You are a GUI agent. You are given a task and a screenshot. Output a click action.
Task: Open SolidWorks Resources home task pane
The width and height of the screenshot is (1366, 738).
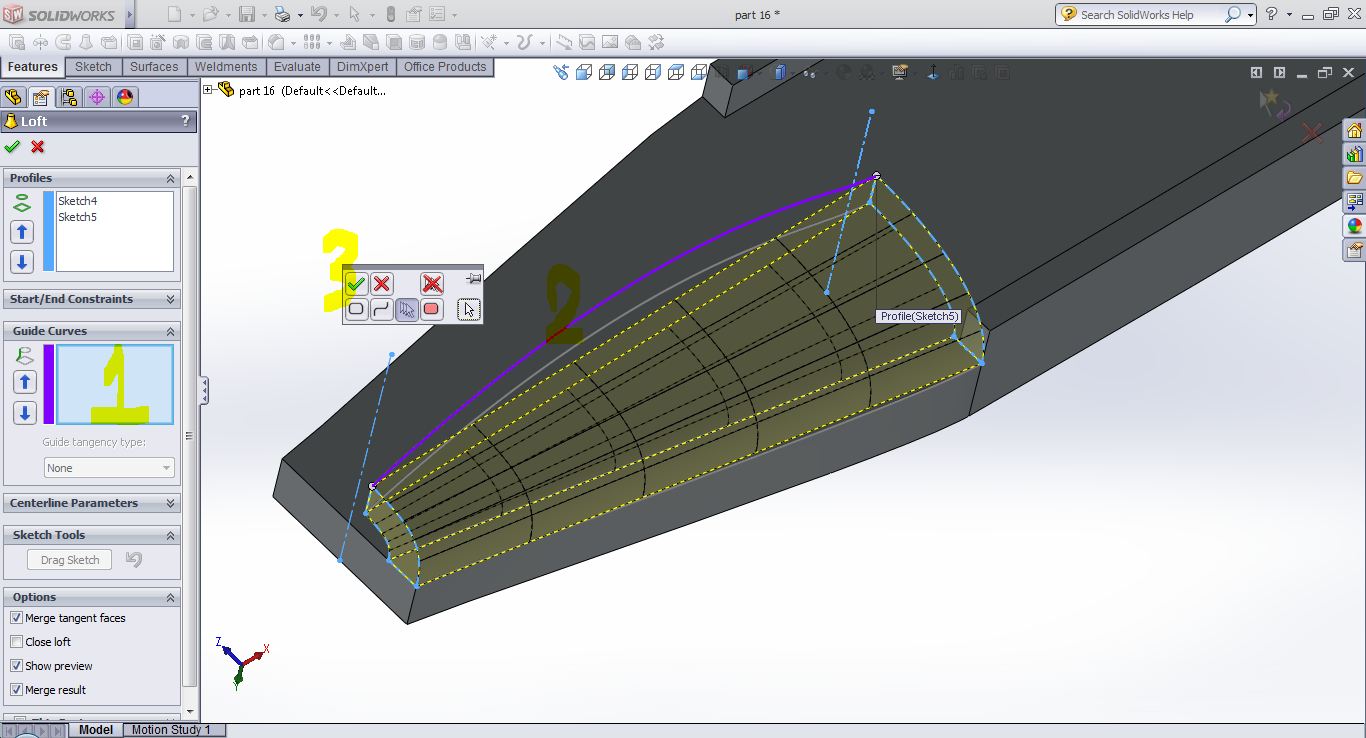tap(1355, 131)
